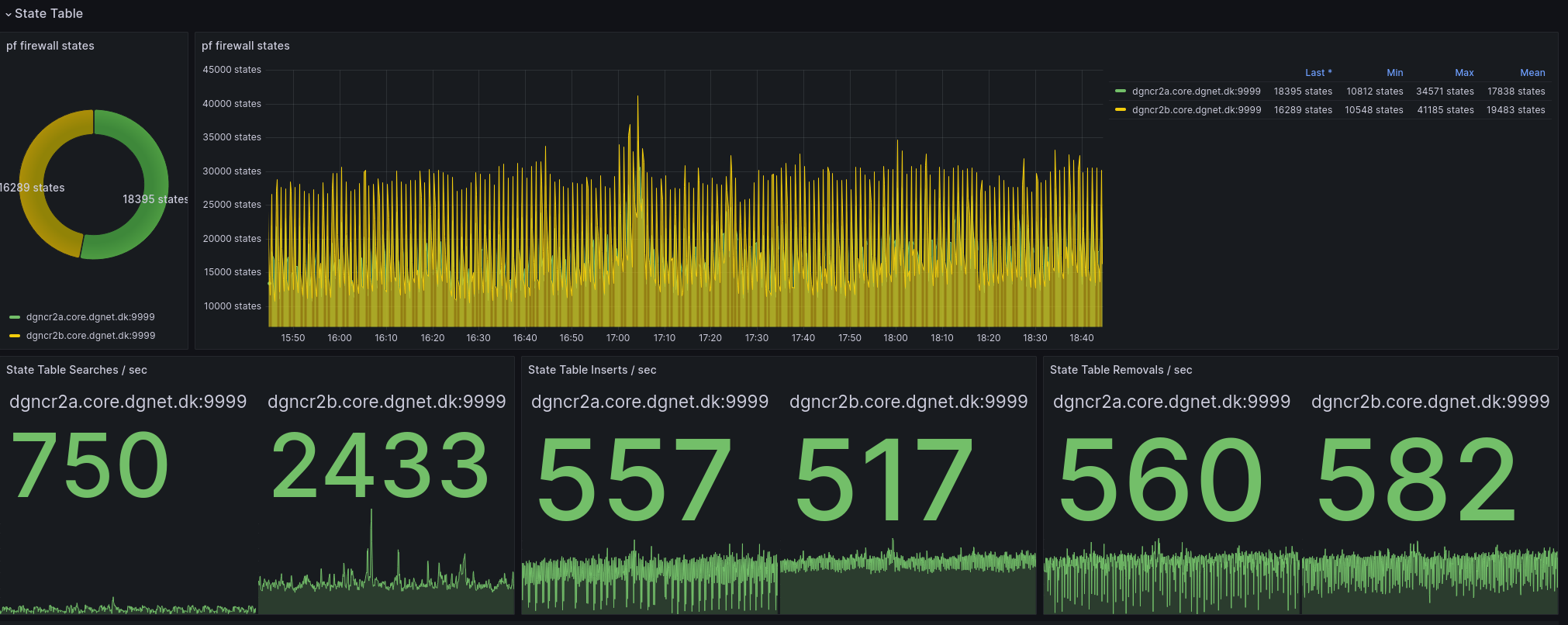Click the 17:00 time axis label
1568x625 pixels.
coord(618,338)
